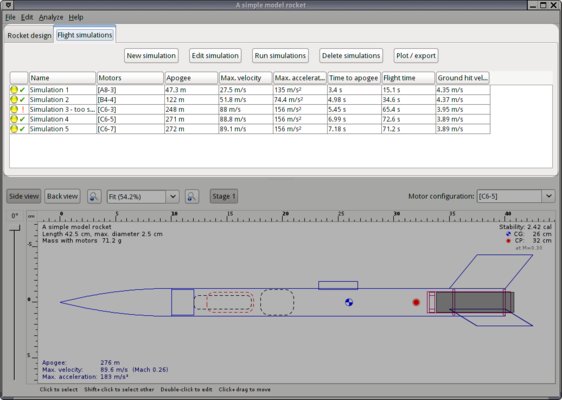Click the zoom in magnifier icon
The image size is (562, 400).
tap(192, 196)
